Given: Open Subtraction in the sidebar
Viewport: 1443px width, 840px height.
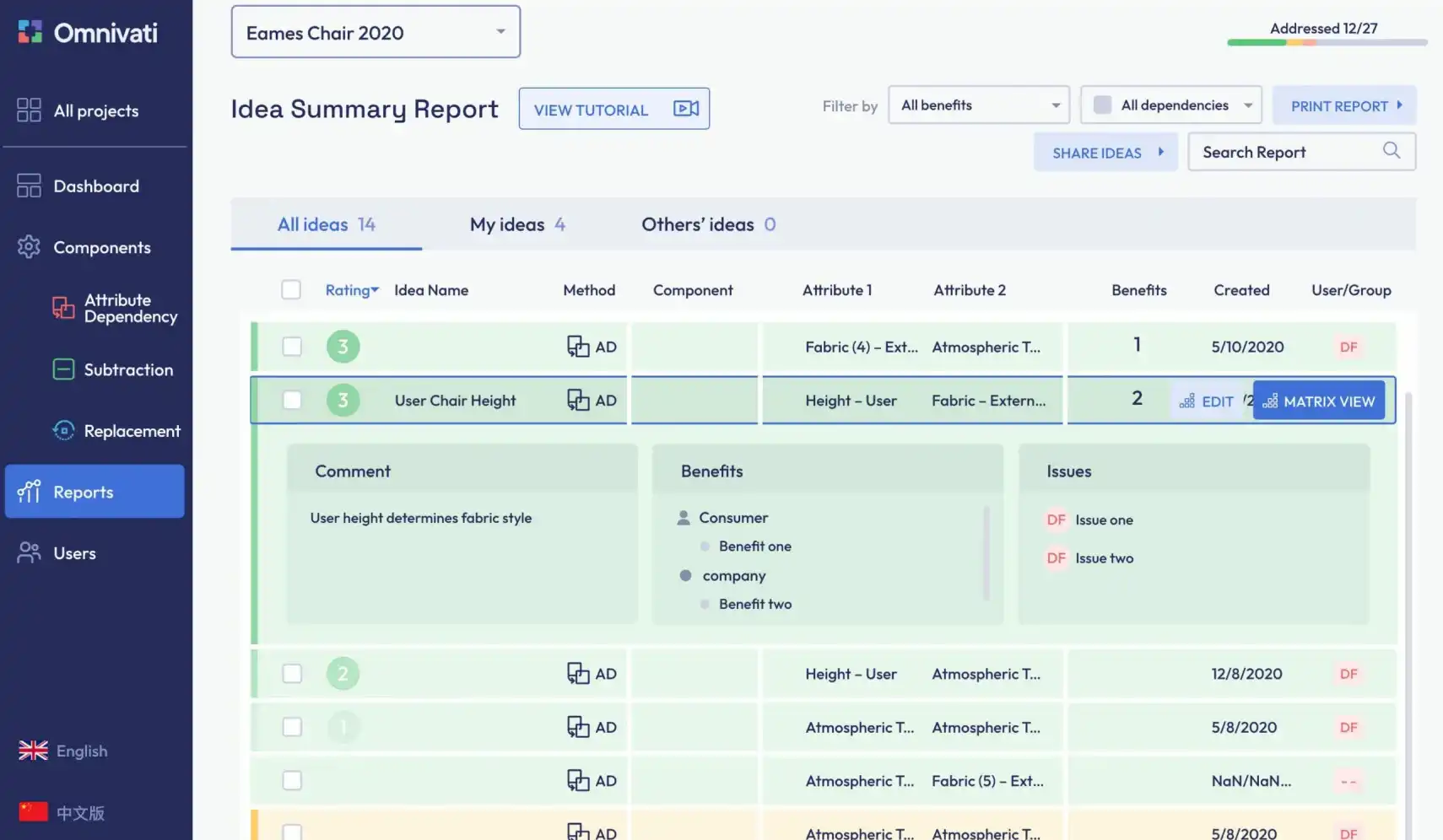Looking at the screenshot, I should tap(113, 369).
